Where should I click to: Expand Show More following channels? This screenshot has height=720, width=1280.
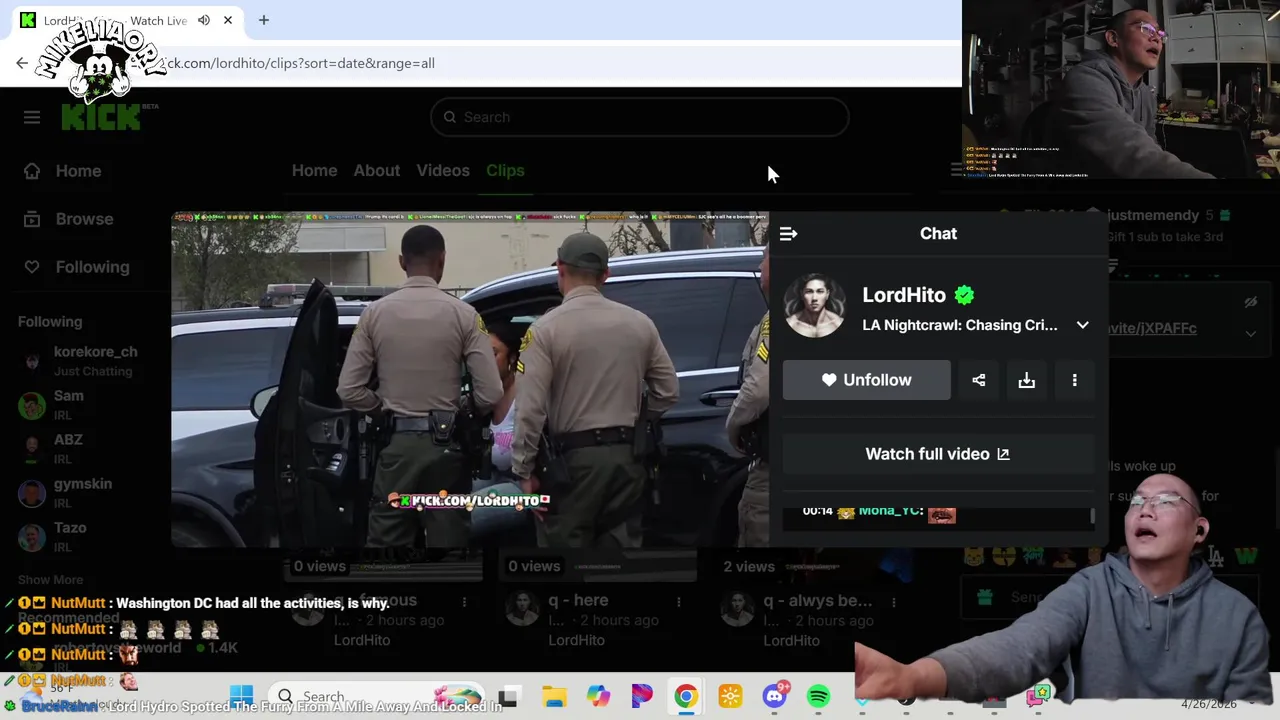[x=50, y=579]
